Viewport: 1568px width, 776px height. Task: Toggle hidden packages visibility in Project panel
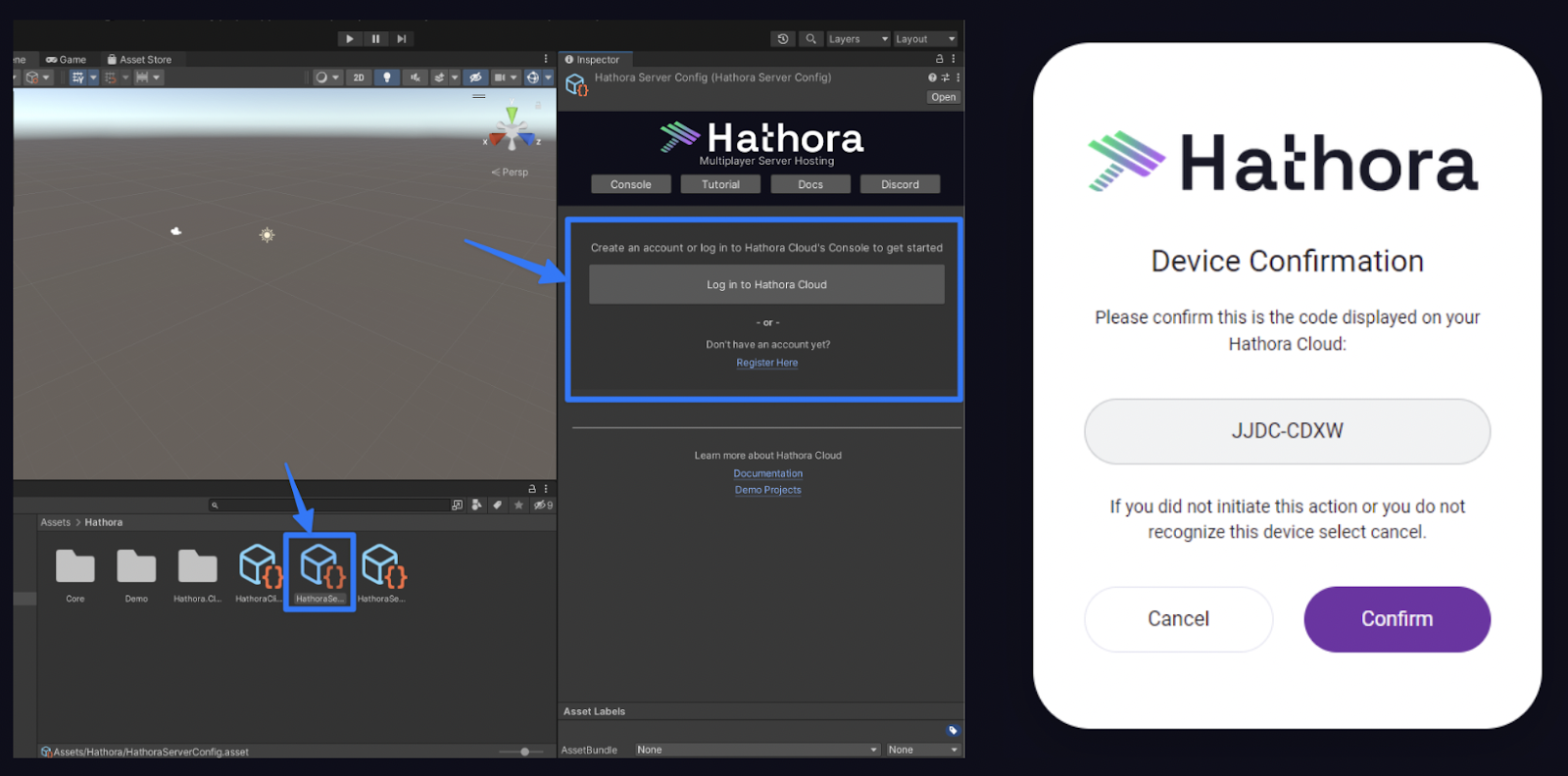543,506
